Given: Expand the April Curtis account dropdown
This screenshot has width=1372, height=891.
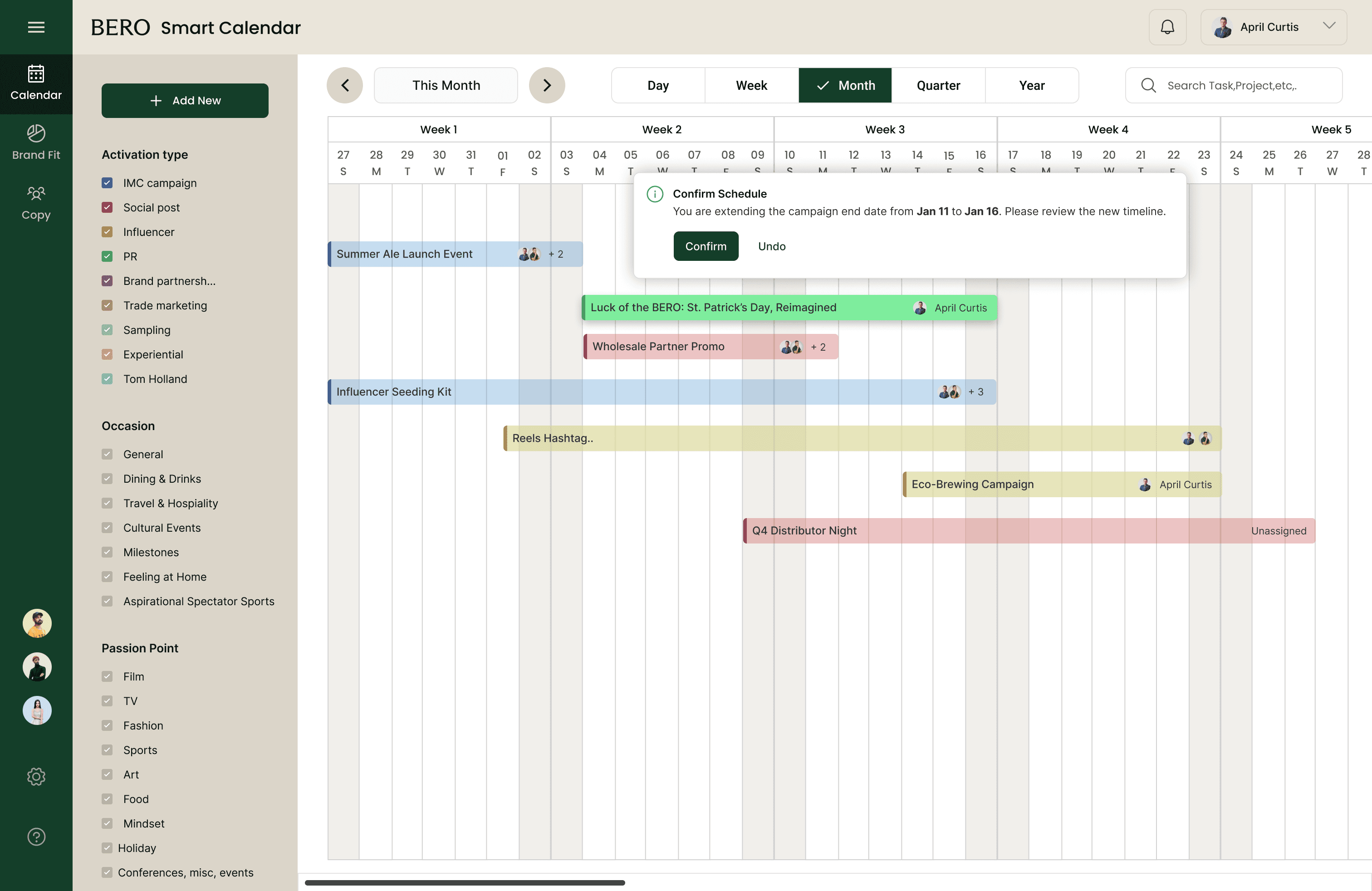Looking at the screenshot, I should tap(1329, 26).
